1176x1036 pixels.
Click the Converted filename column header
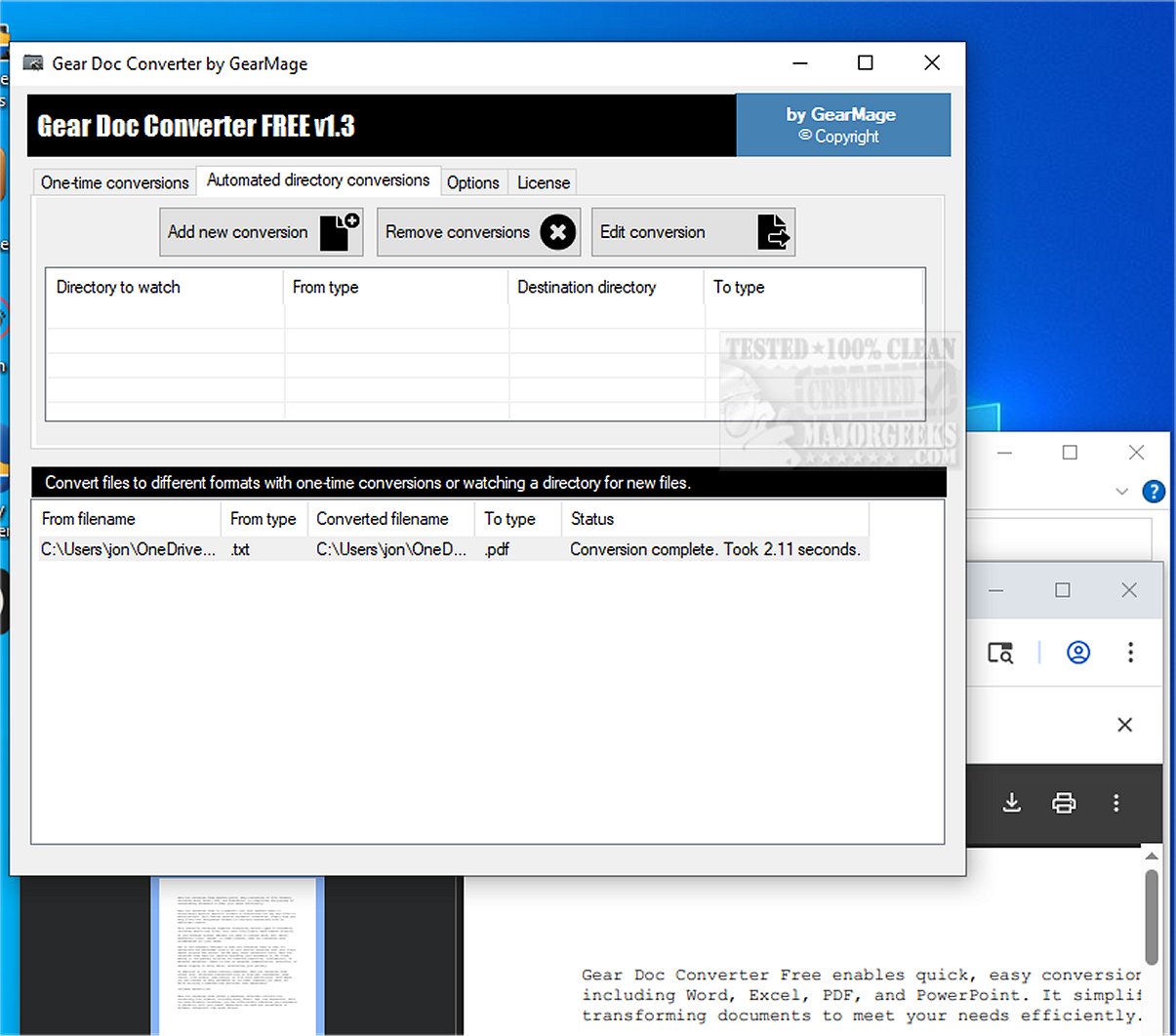coord(392,519)
